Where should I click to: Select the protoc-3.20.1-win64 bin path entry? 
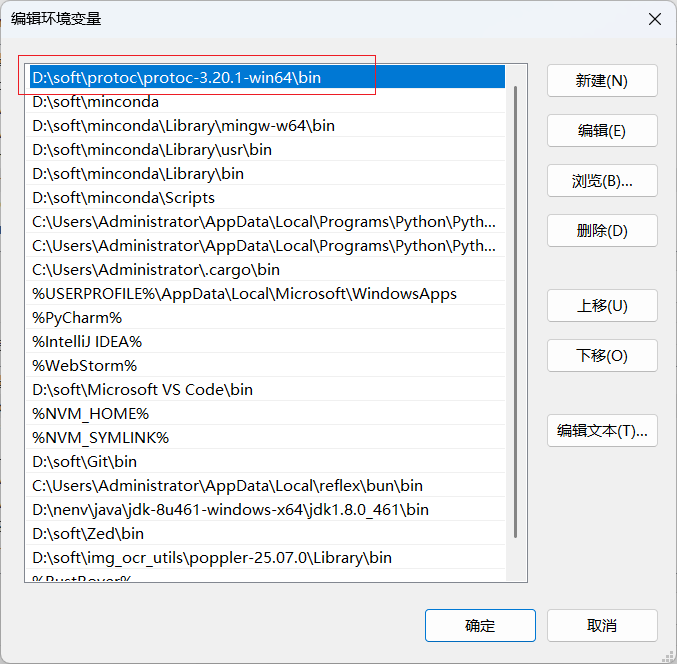[177, 77]
